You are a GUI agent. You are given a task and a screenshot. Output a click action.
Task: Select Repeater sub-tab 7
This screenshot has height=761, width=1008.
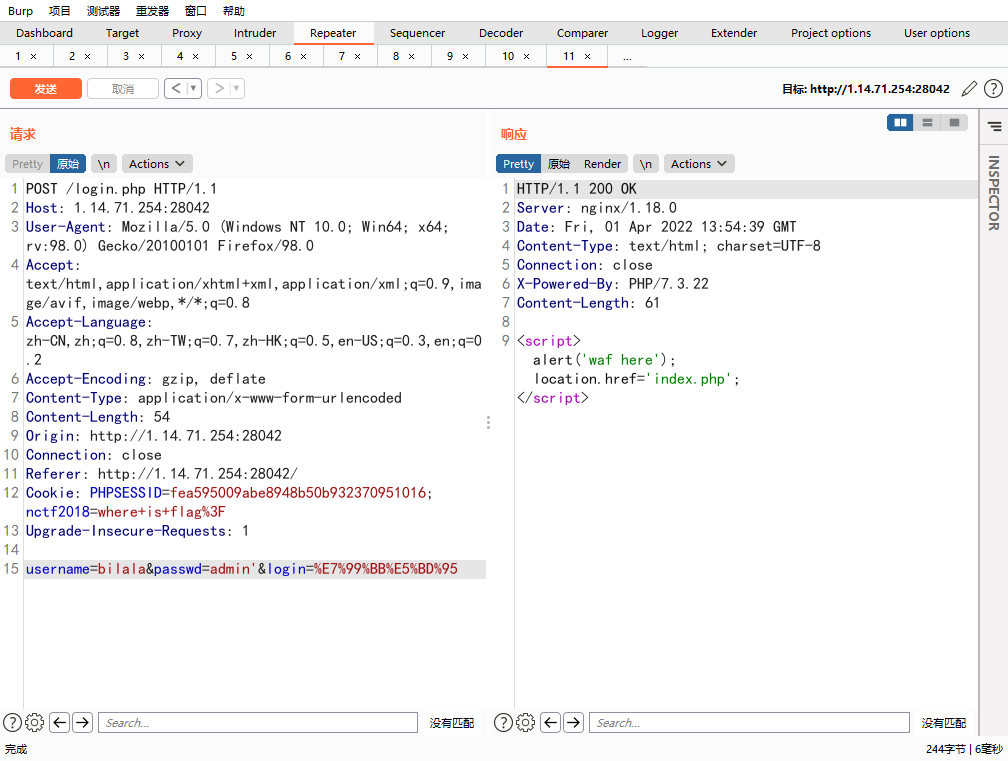click(x=342, y=56)
